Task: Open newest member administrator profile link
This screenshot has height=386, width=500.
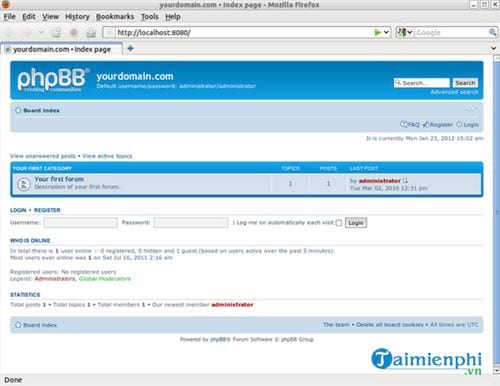Action: coord(232,305)
